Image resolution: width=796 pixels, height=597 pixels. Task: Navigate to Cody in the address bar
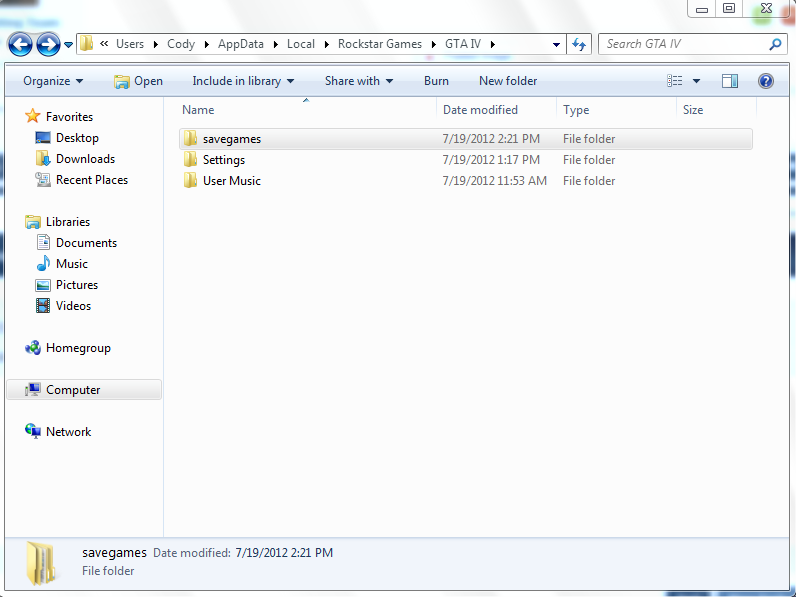coord(181,44)
